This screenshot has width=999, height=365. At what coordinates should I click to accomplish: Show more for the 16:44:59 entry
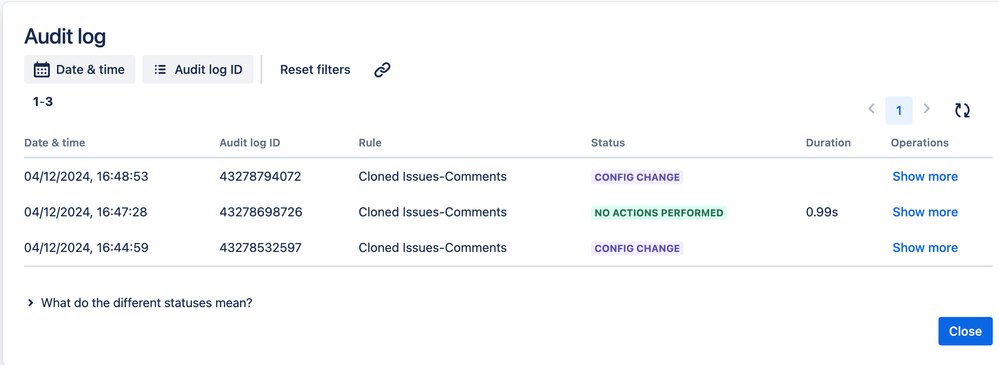tap(925, 248)
